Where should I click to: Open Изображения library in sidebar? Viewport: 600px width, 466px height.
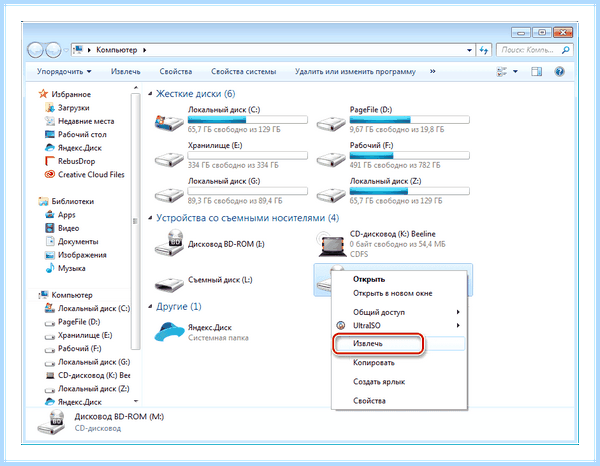coord(76,255)
